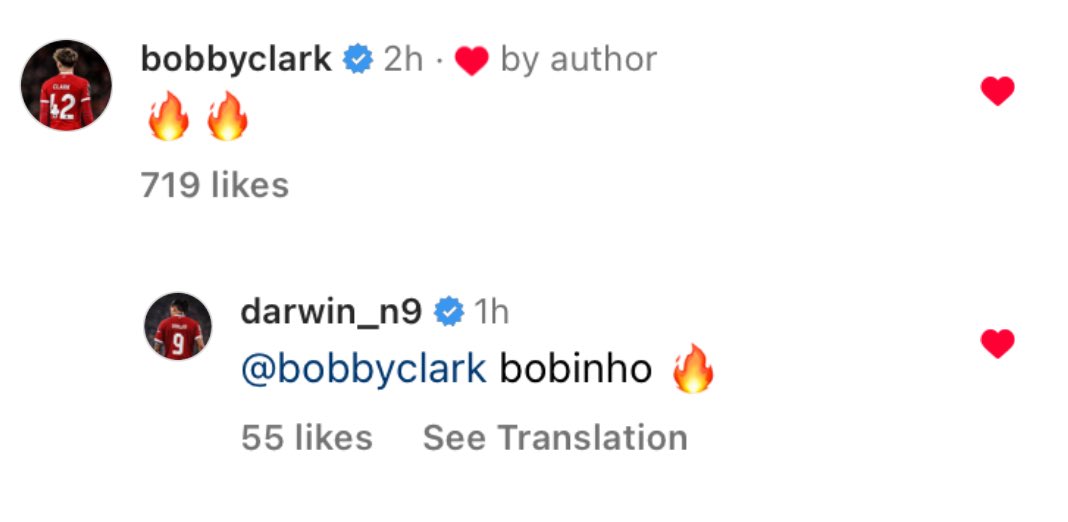1068x522 pixels.
Task: Like darwin_n9's reply with the heart icon
Action: pos(997,343)
